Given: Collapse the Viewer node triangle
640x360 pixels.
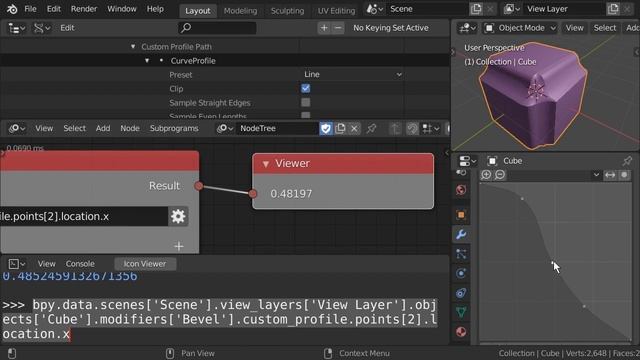Looking at the screenshot, I should click(x=266, y=164).
